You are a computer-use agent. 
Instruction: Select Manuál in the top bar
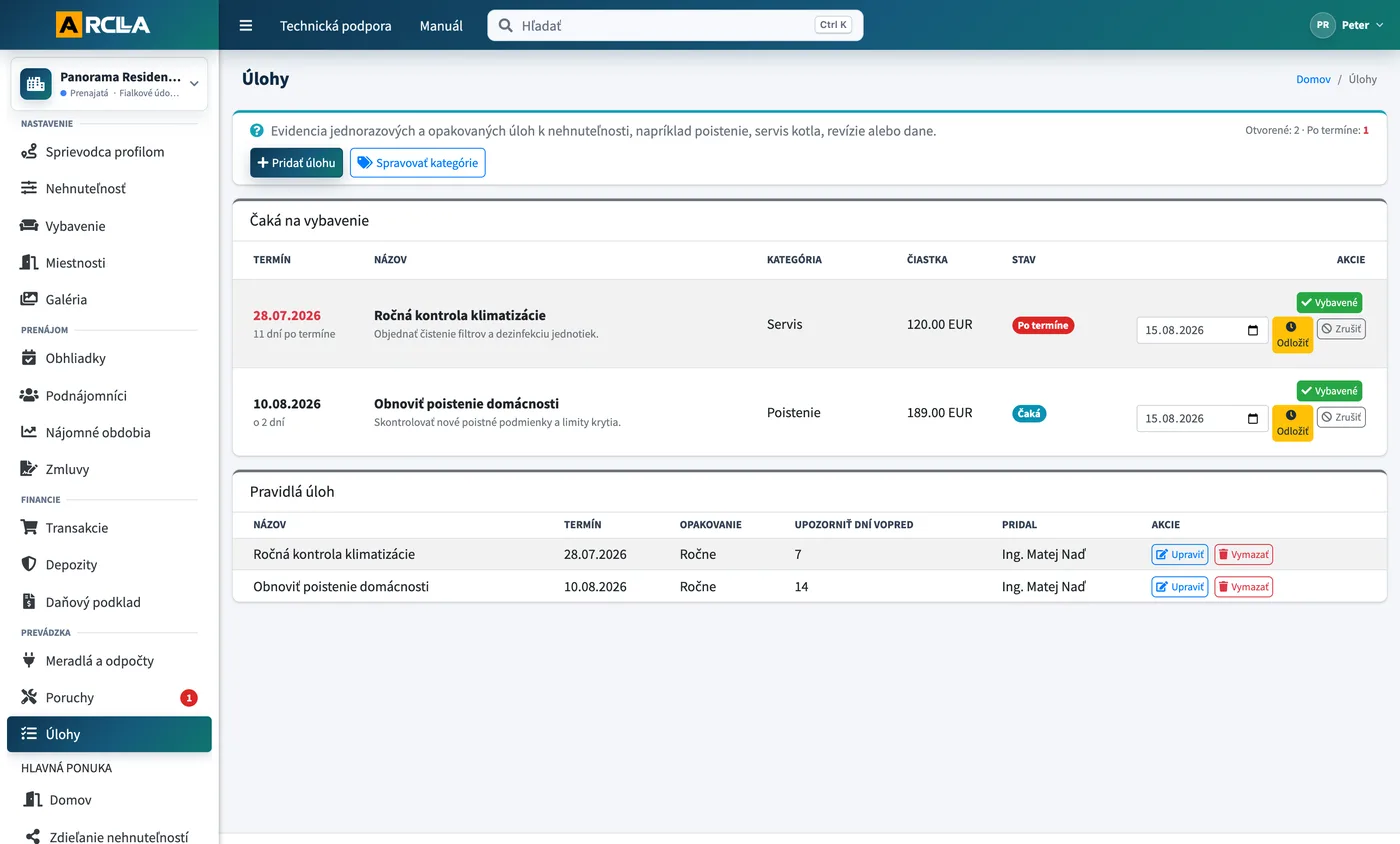441,25
